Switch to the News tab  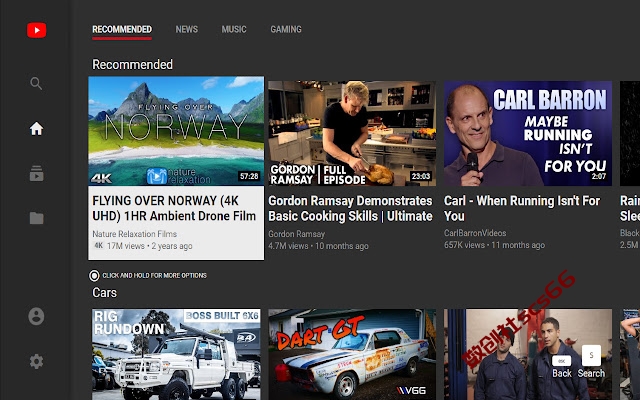tap(187, 29)
